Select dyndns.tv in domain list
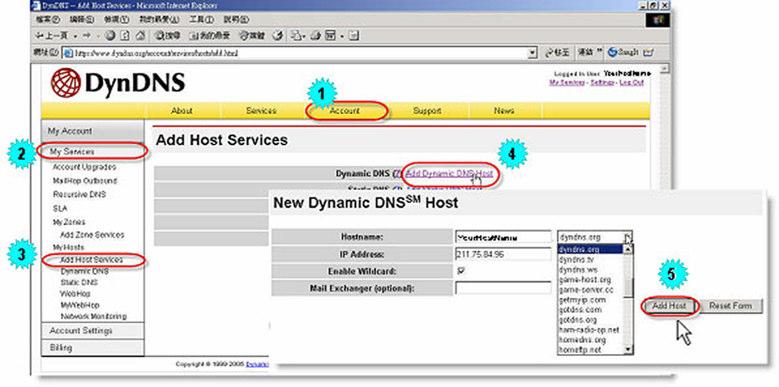Viewport: 779px width, 387px height. [x=590, y=259]
